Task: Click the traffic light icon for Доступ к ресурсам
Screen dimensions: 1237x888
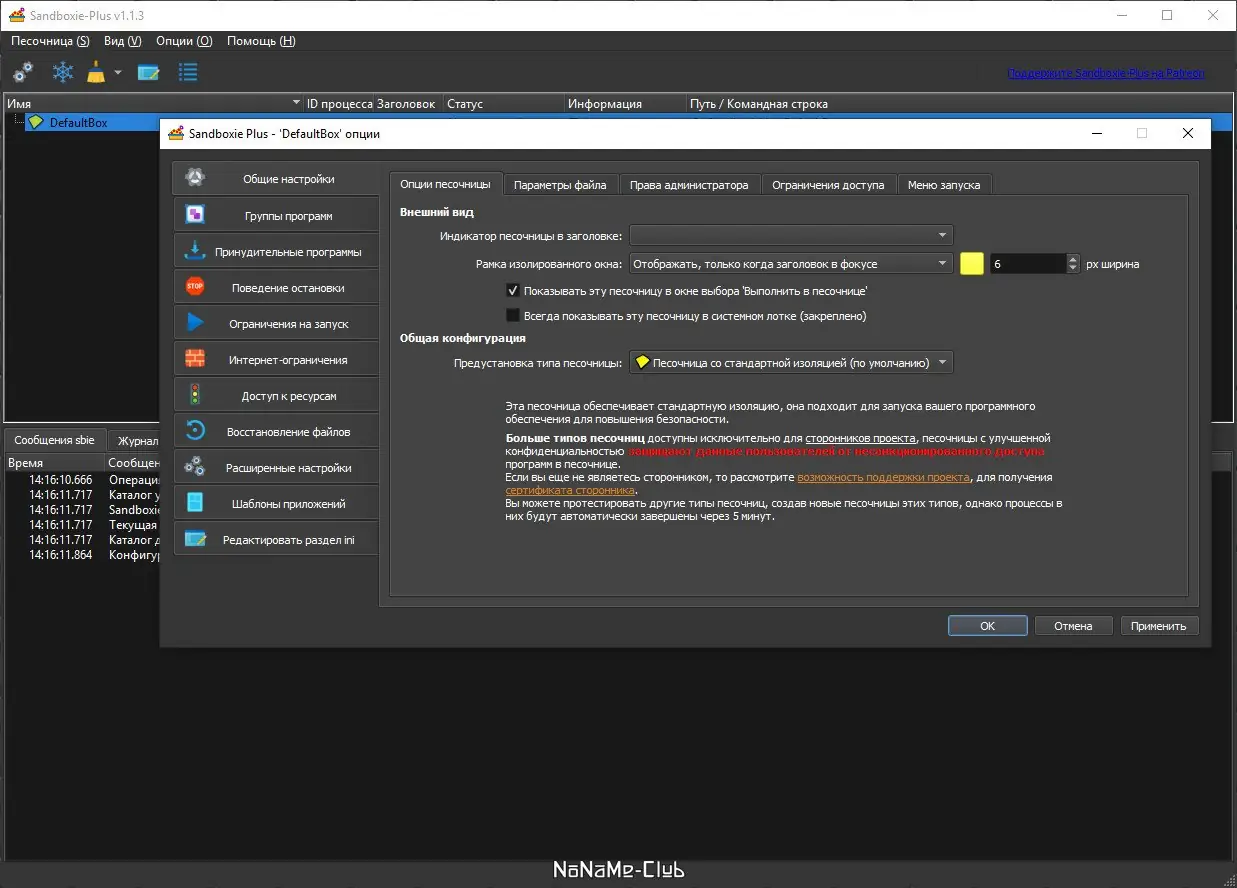Action: coord(195,395)
